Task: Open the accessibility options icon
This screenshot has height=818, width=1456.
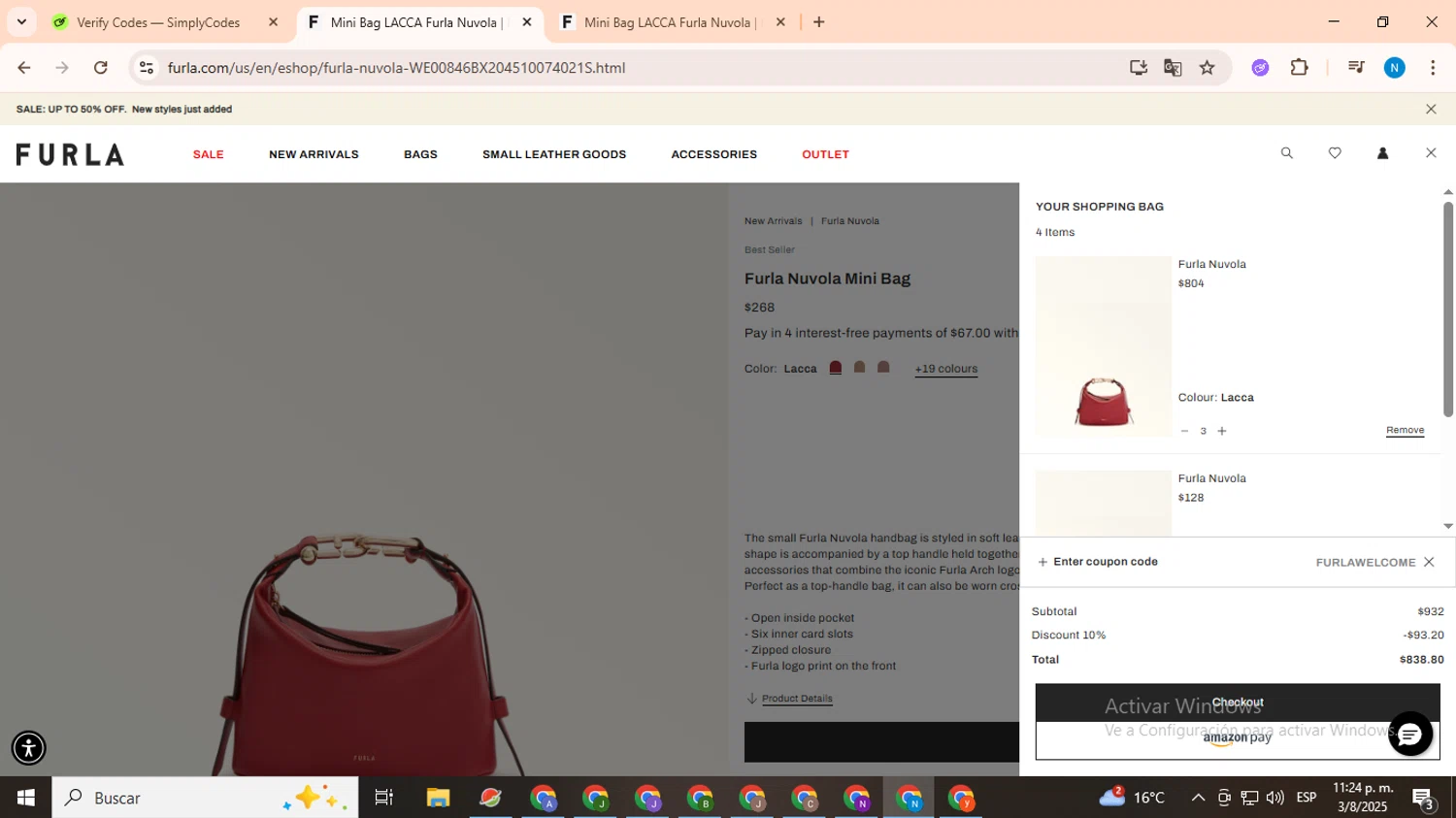Action: click(29, 748)
